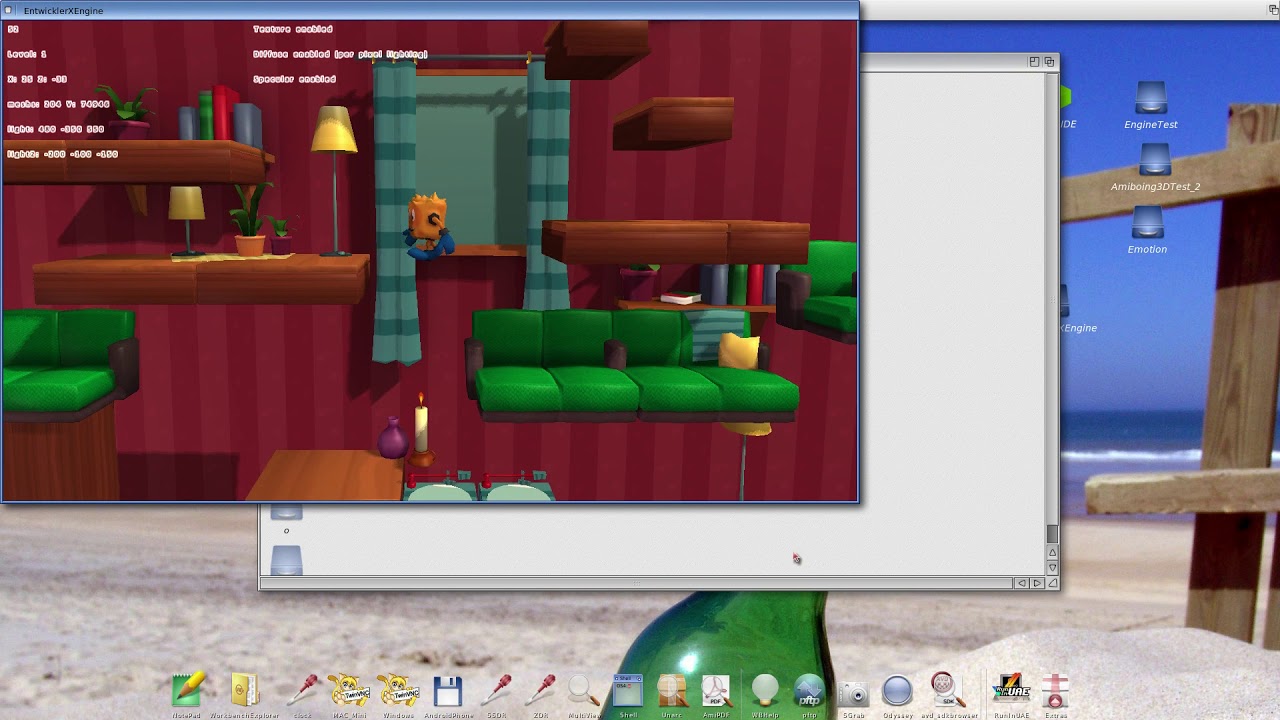Click the EntwicklerXEngine window title bar
Viewport: 1280px width, 720px height.
pos(430,10)
